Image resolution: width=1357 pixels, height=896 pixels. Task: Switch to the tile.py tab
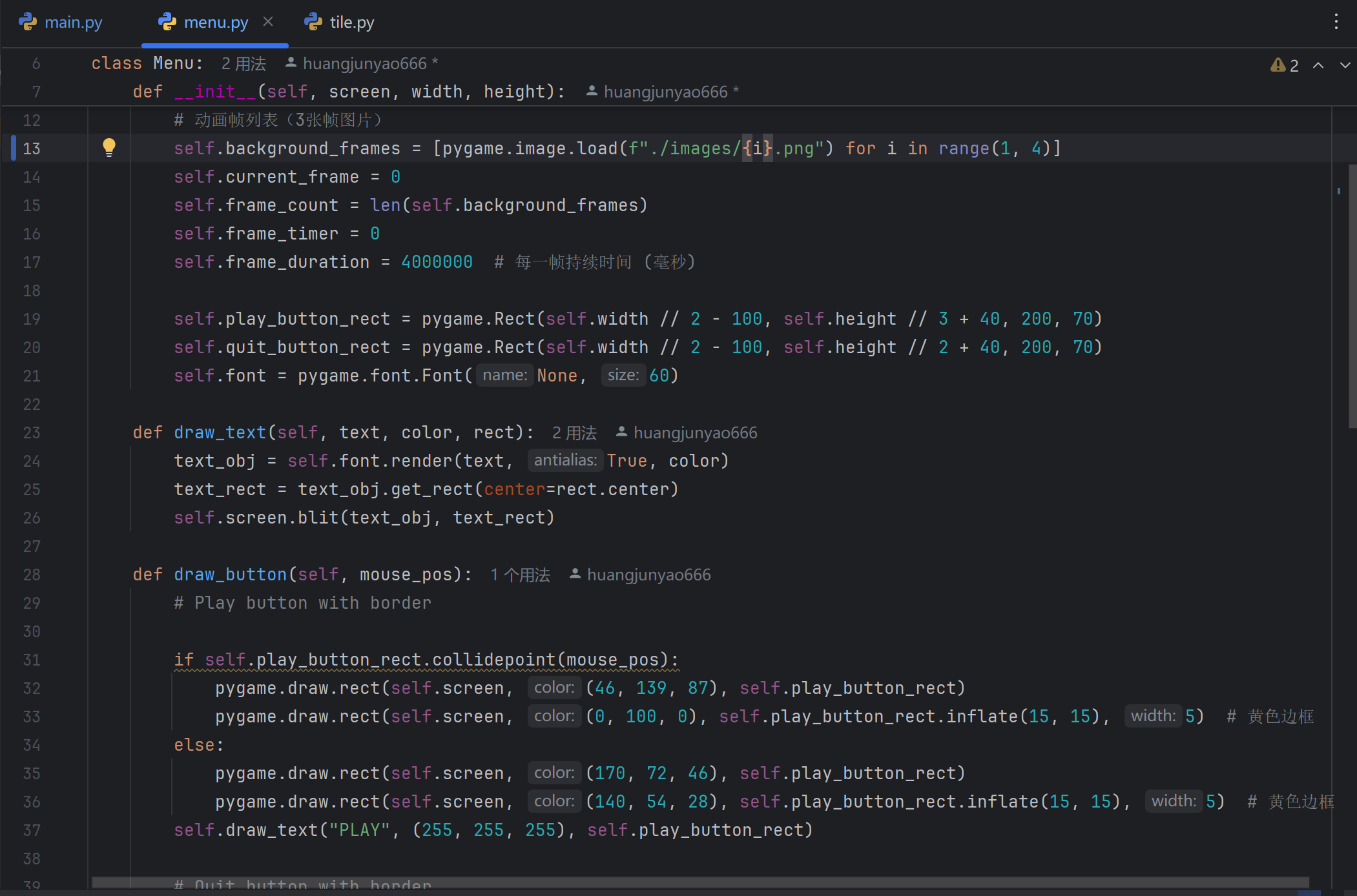(x=351, y=23)
